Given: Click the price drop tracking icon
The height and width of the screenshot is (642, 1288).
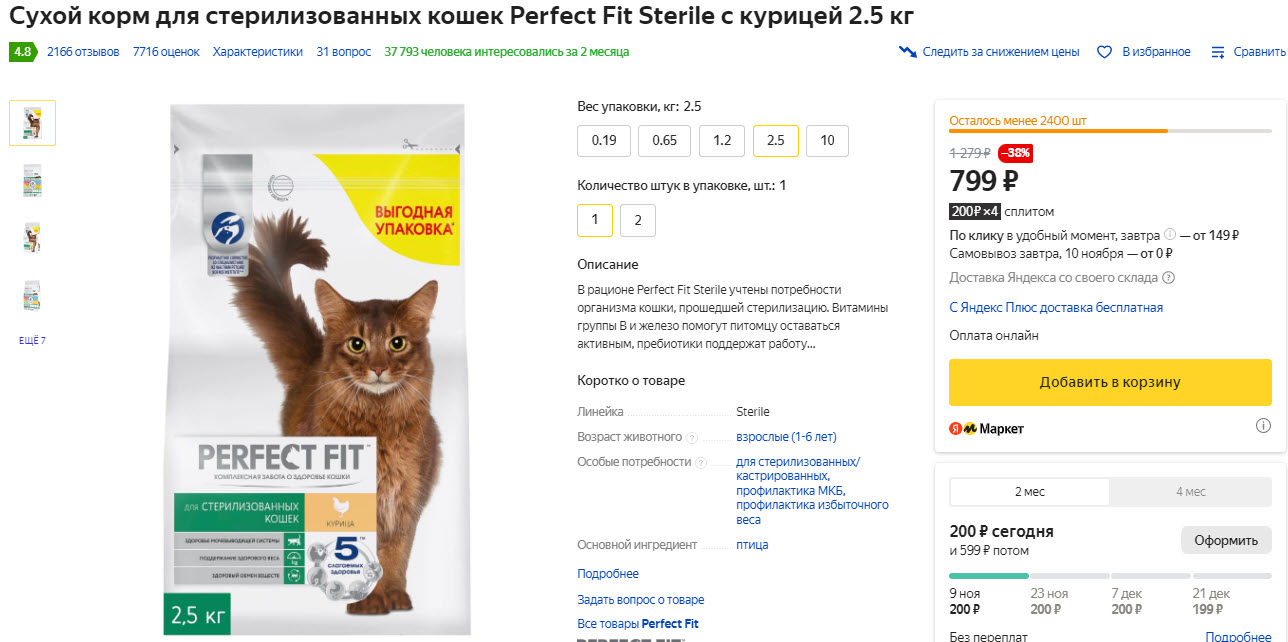Looking at the screenshot, I should tap(908, 51).
